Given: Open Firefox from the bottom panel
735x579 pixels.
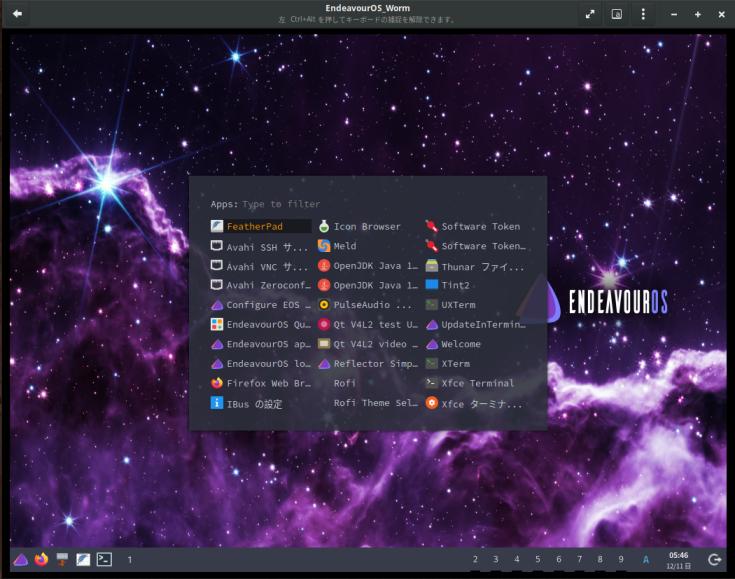Looking at the screenshot, I should [x=41, y=559].
